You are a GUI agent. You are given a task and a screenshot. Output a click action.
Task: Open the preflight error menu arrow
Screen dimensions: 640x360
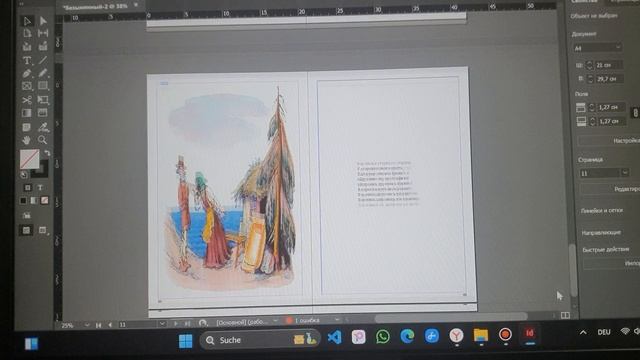pos(337,320)
